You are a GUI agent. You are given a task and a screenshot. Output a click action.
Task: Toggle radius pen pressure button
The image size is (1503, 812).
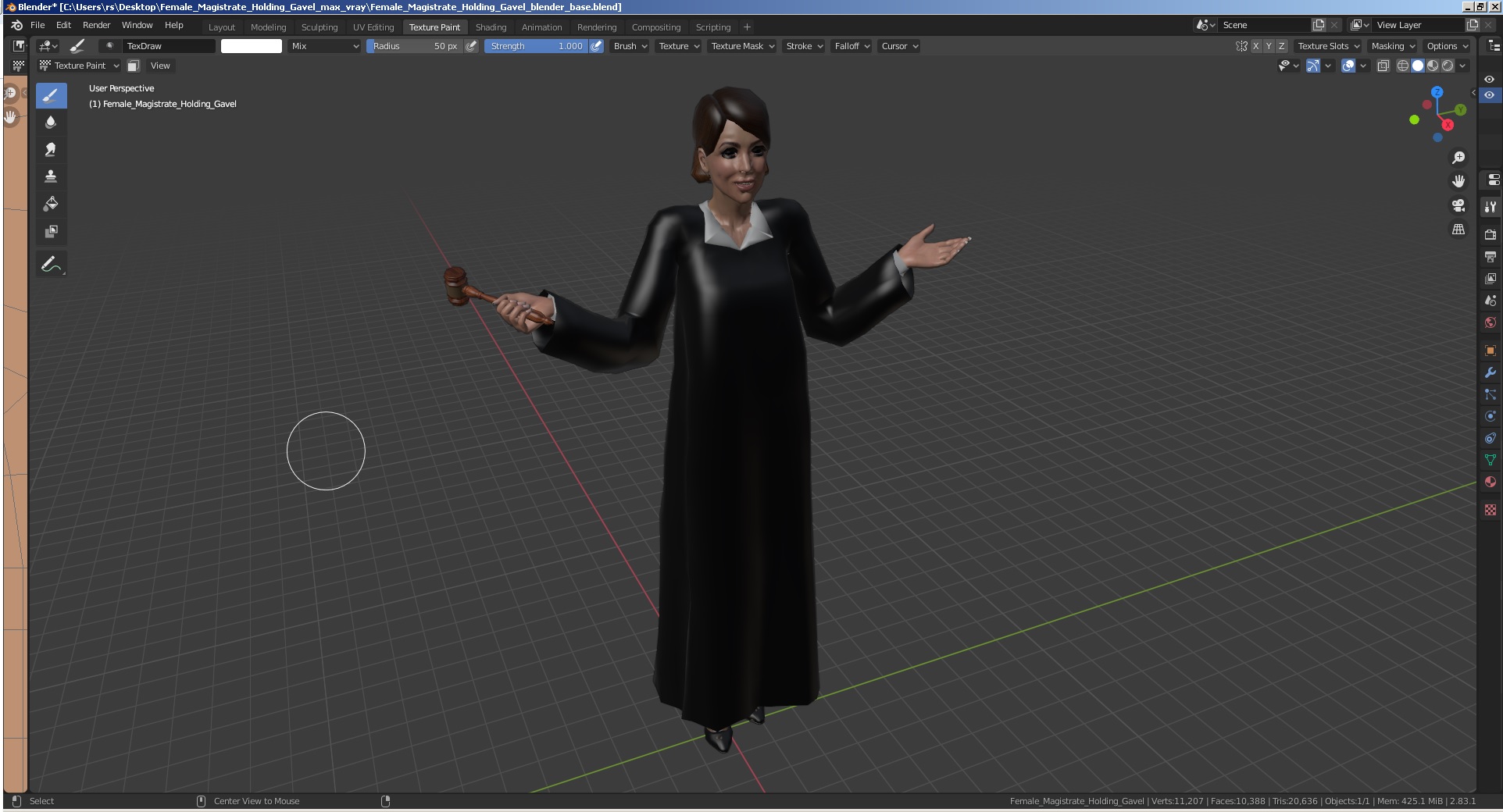coord(471,46)
